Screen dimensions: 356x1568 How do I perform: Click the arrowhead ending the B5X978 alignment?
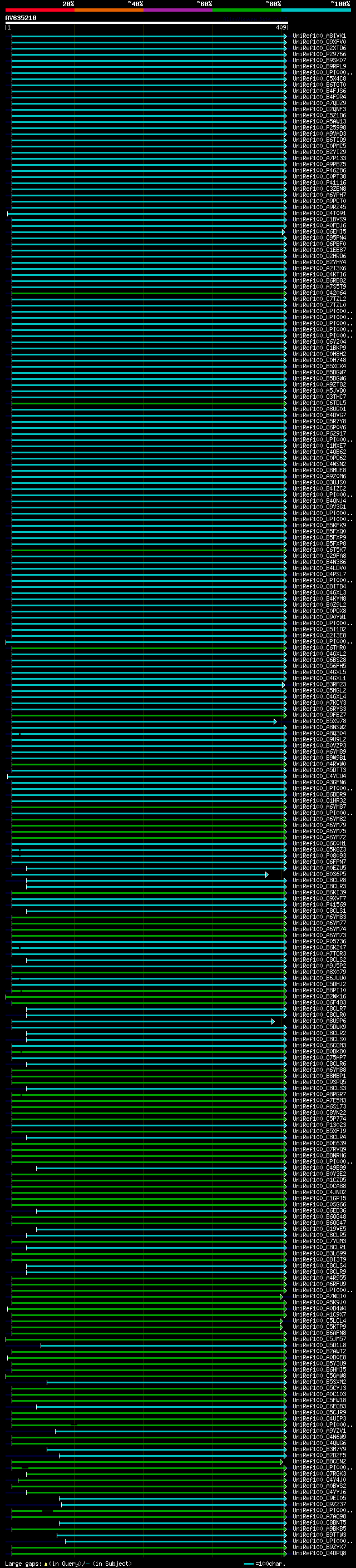tap(275, 721)
